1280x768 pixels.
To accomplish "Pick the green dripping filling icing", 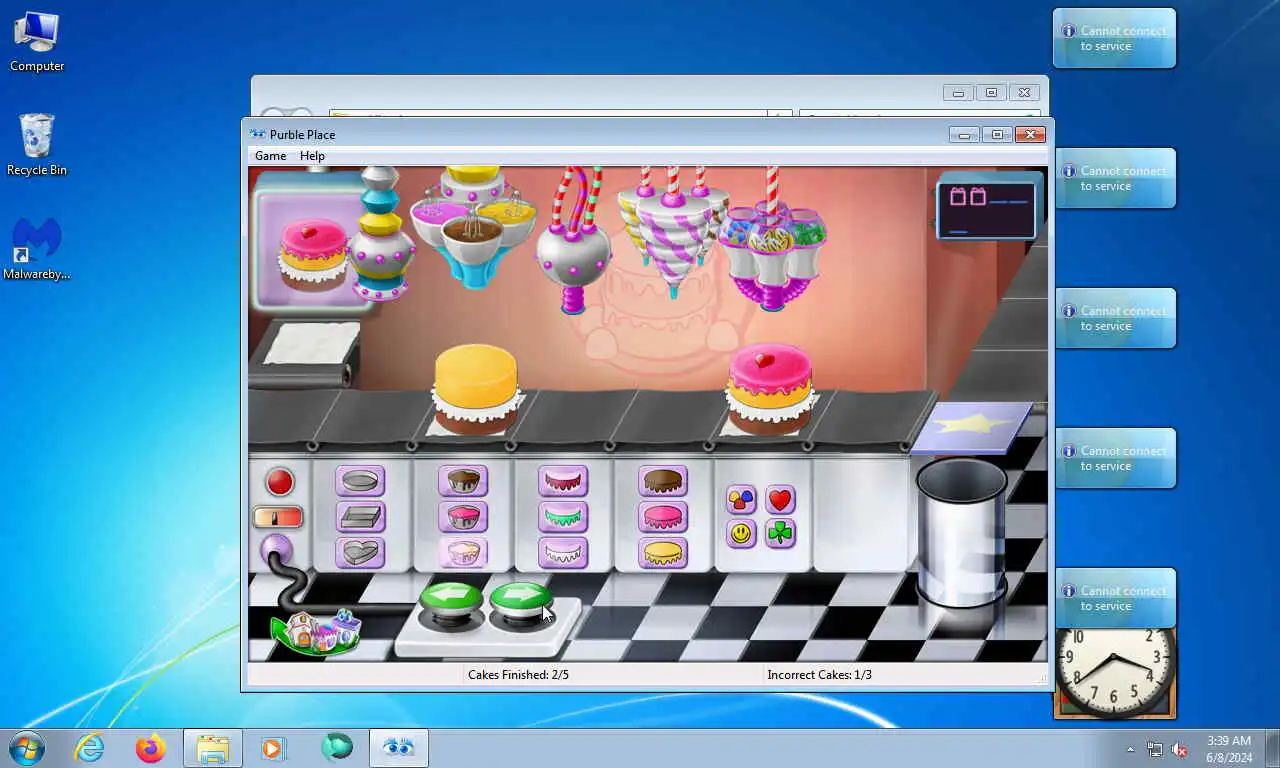I will (563, 517).
